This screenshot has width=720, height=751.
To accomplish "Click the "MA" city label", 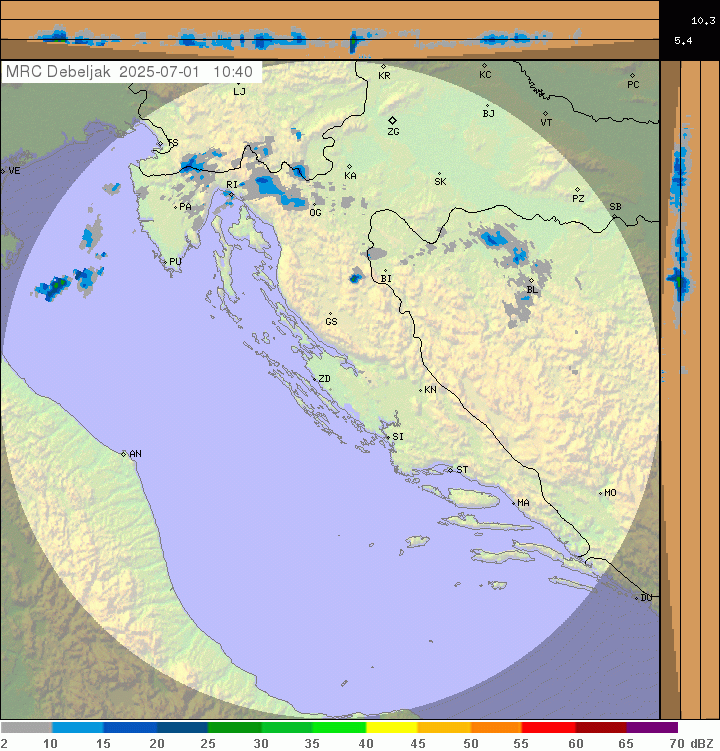I will point(524,503).
